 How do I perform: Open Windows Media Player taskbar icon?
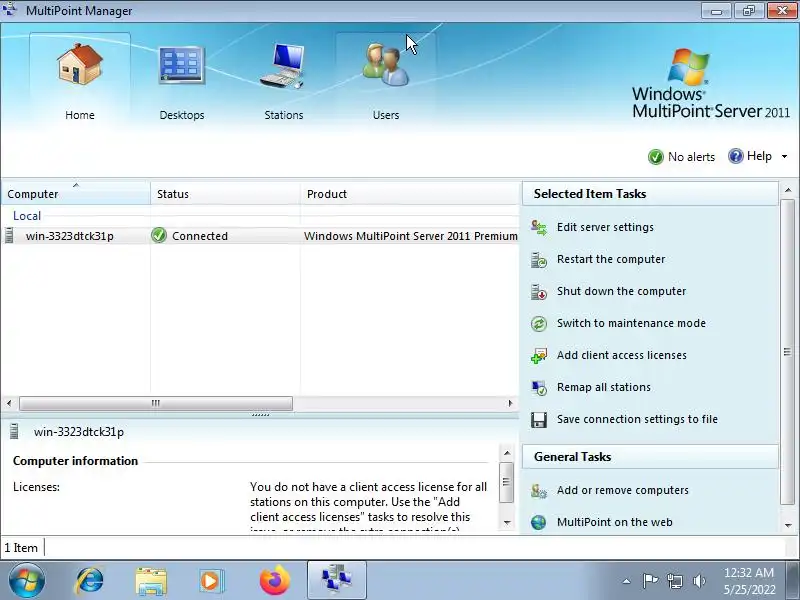tap(210, 581)
